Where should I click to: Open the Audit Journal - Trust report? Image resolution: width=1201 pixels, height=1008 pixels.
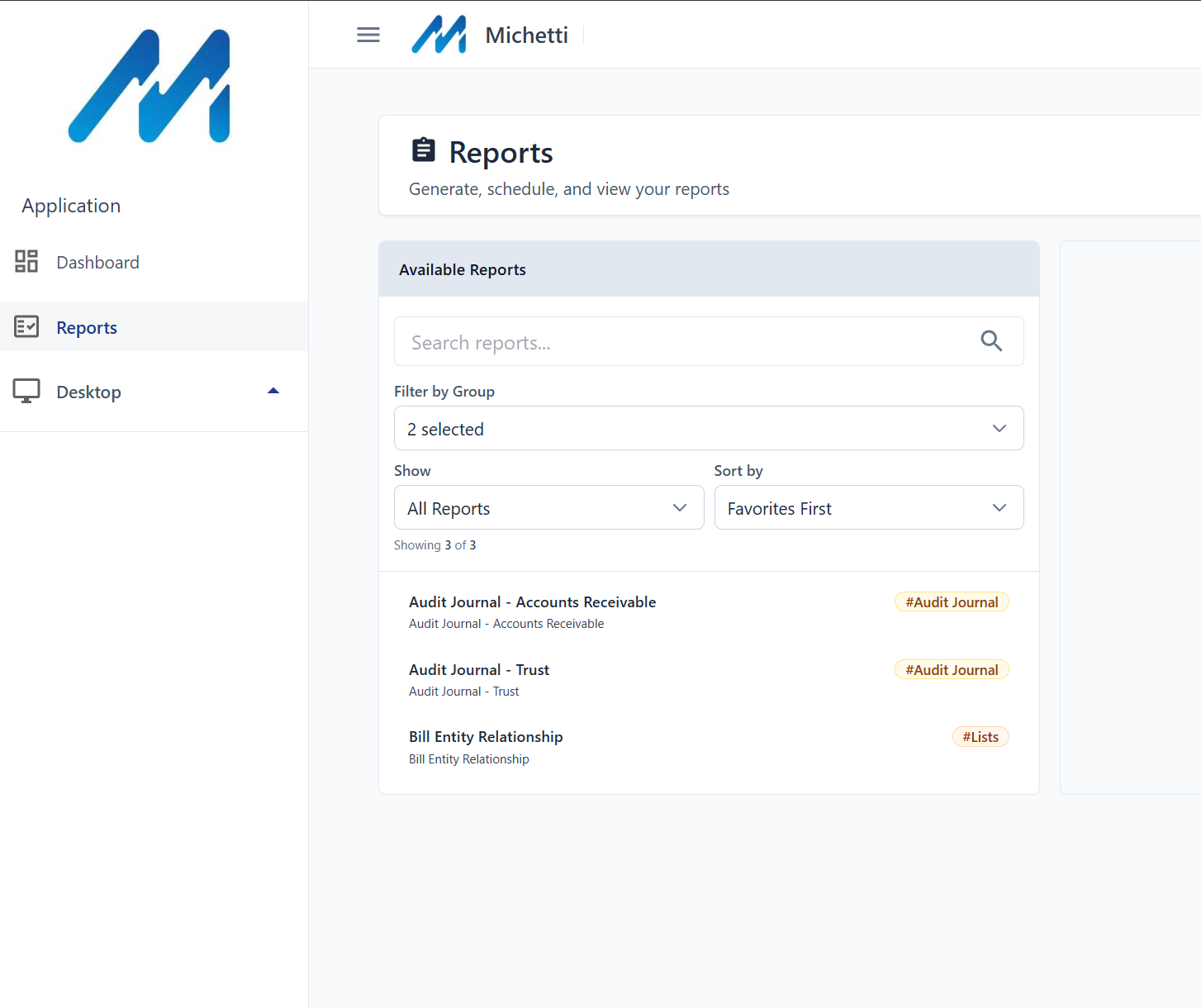point(479,670)
